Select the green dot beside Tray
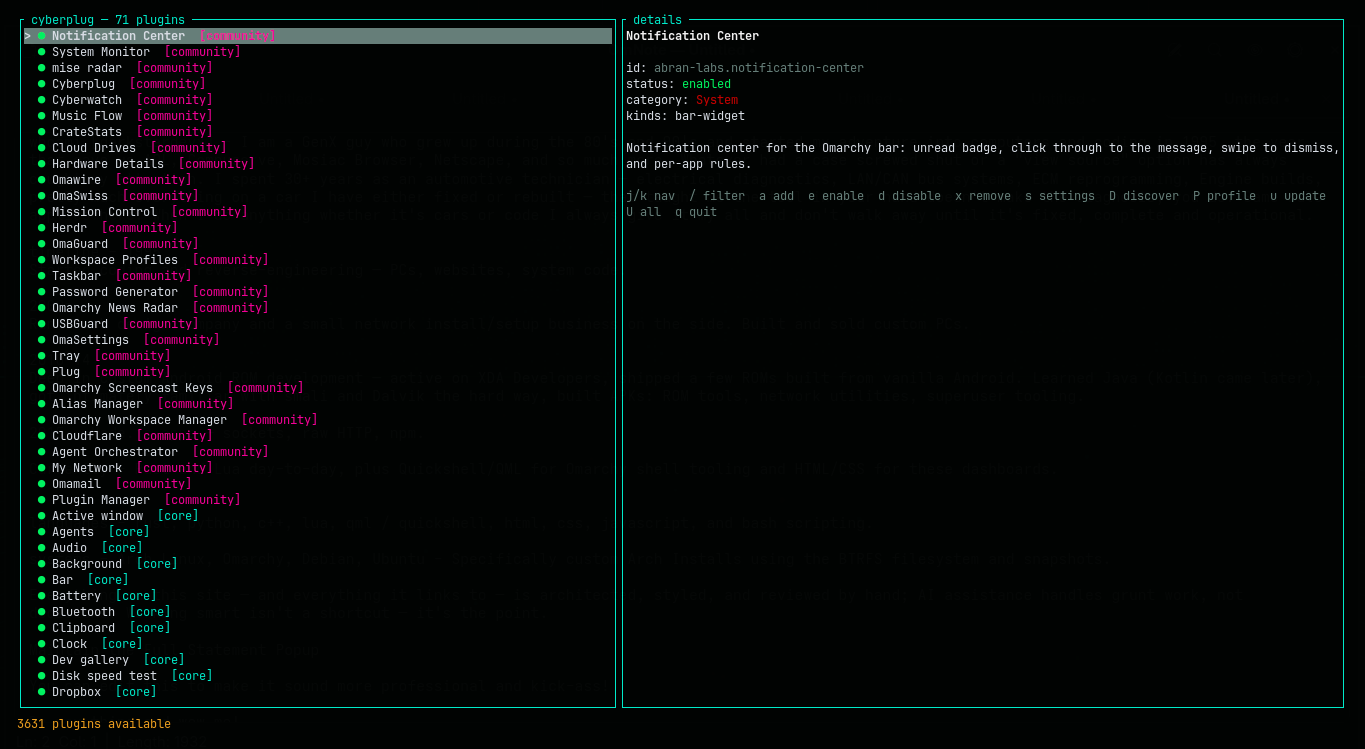Screen dimensions: 1365x749 (x=42, y=356)
